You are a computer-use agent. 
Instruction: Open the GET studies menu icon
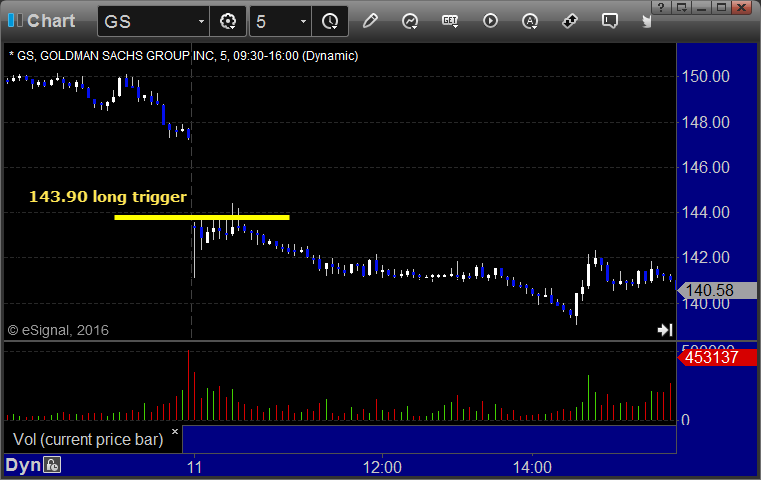tap(450, 21)
